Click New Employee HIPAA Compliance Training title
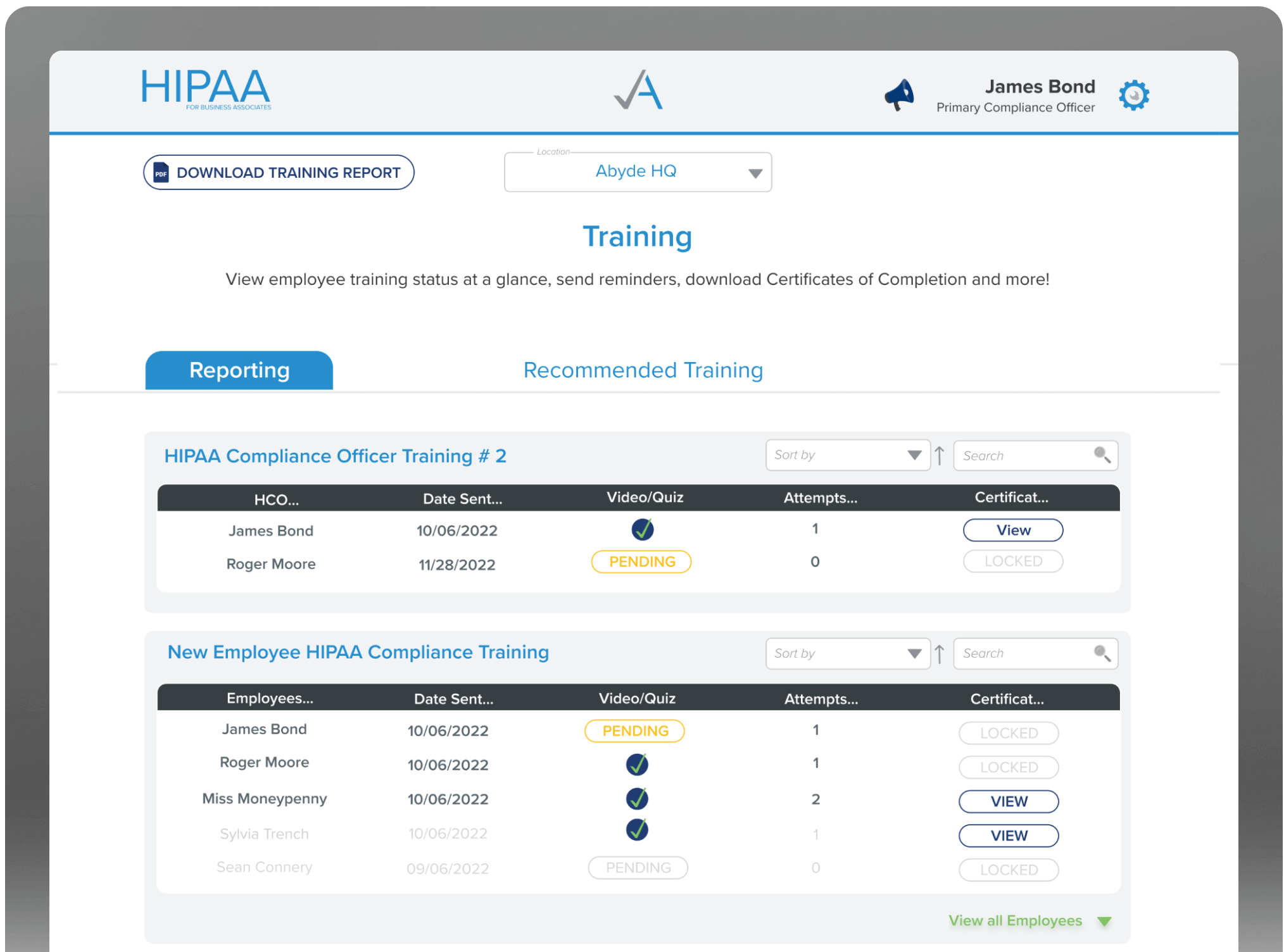 (358, 652)
